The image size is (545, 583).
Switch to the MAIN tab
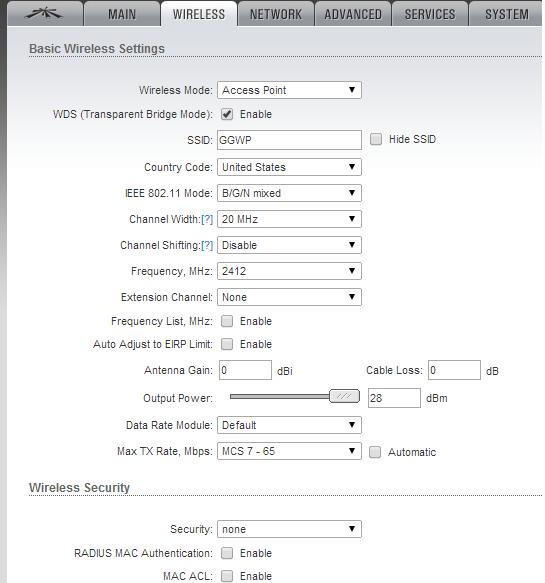pos(122,14)
